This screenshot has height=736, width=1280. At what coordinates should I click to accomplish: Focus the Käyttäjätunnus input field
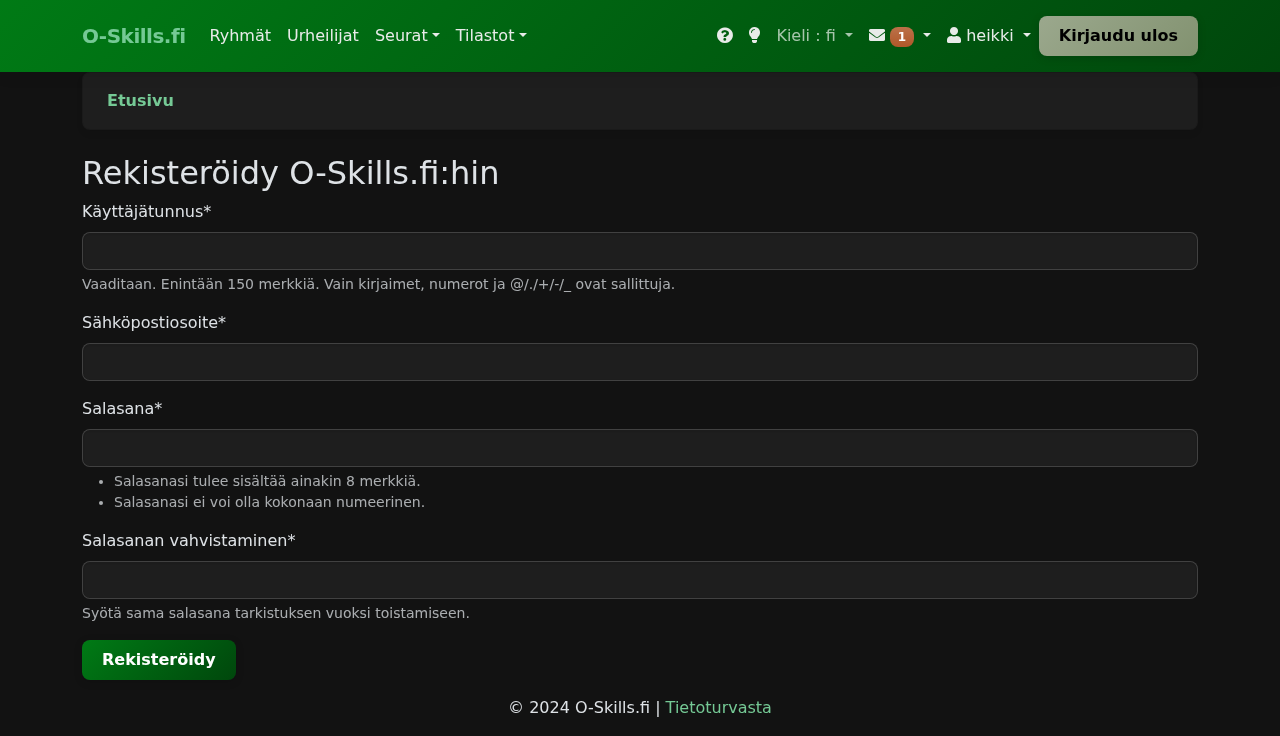click(x=640, y=251)
